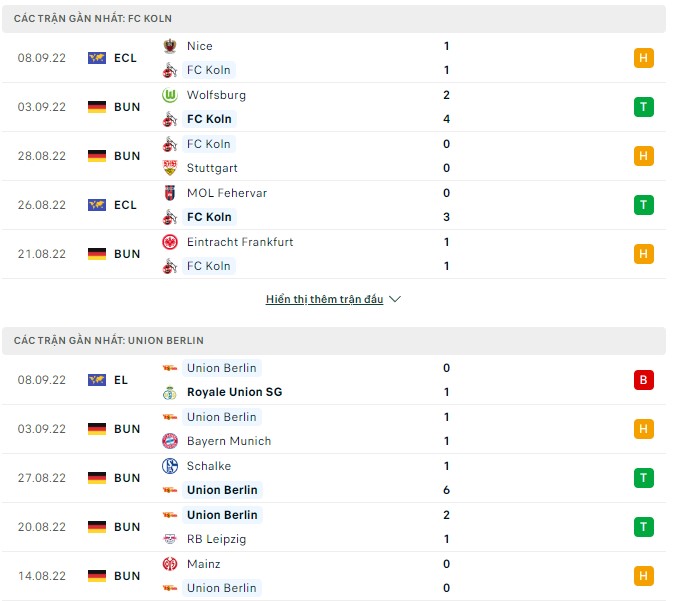The height and width of the screenshot is (601, 673).
Task: Expand more matches with the chevron arrow
Action: coord(394,299)
